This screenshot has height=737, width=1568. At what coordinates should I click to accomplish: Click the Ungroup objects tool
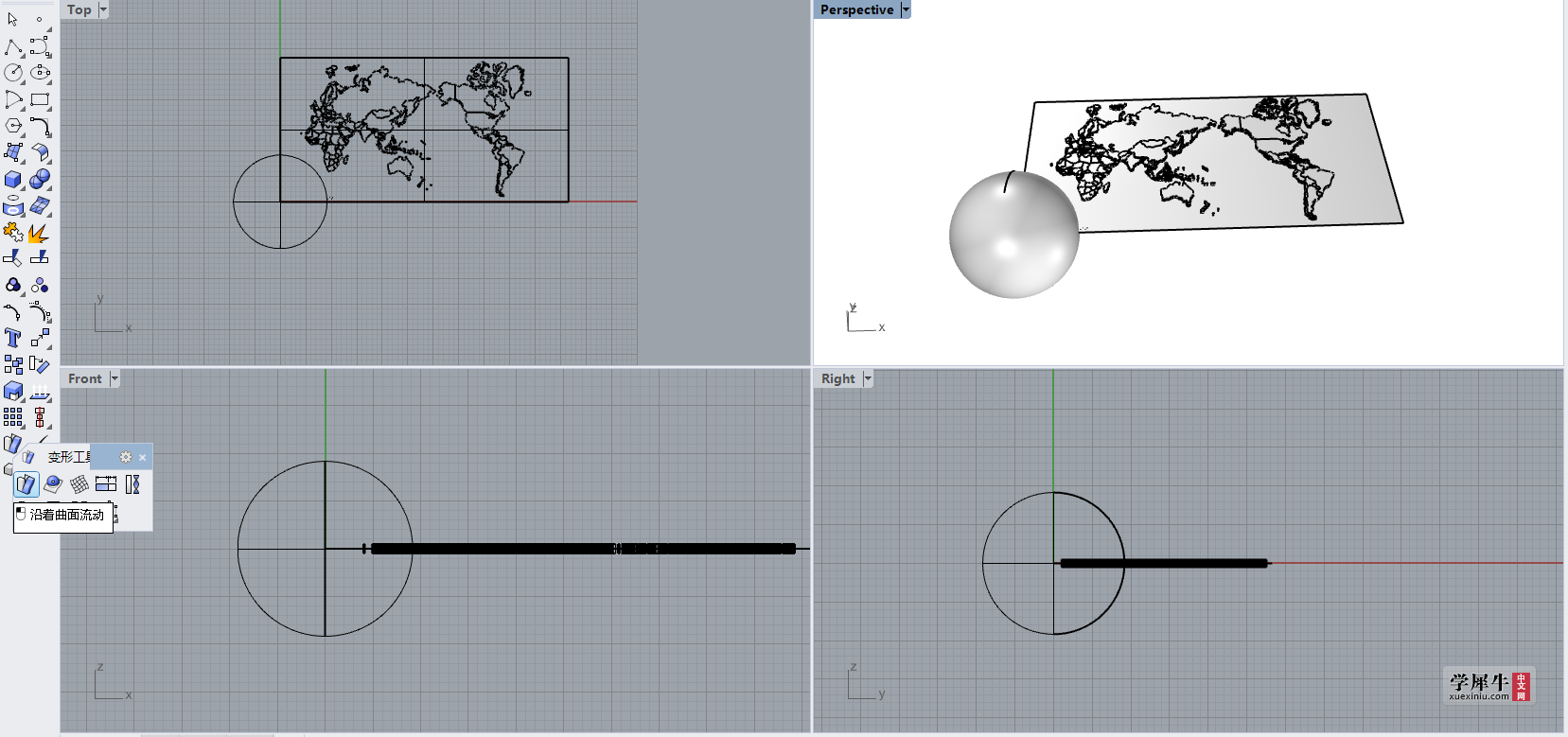pos(40,285)
